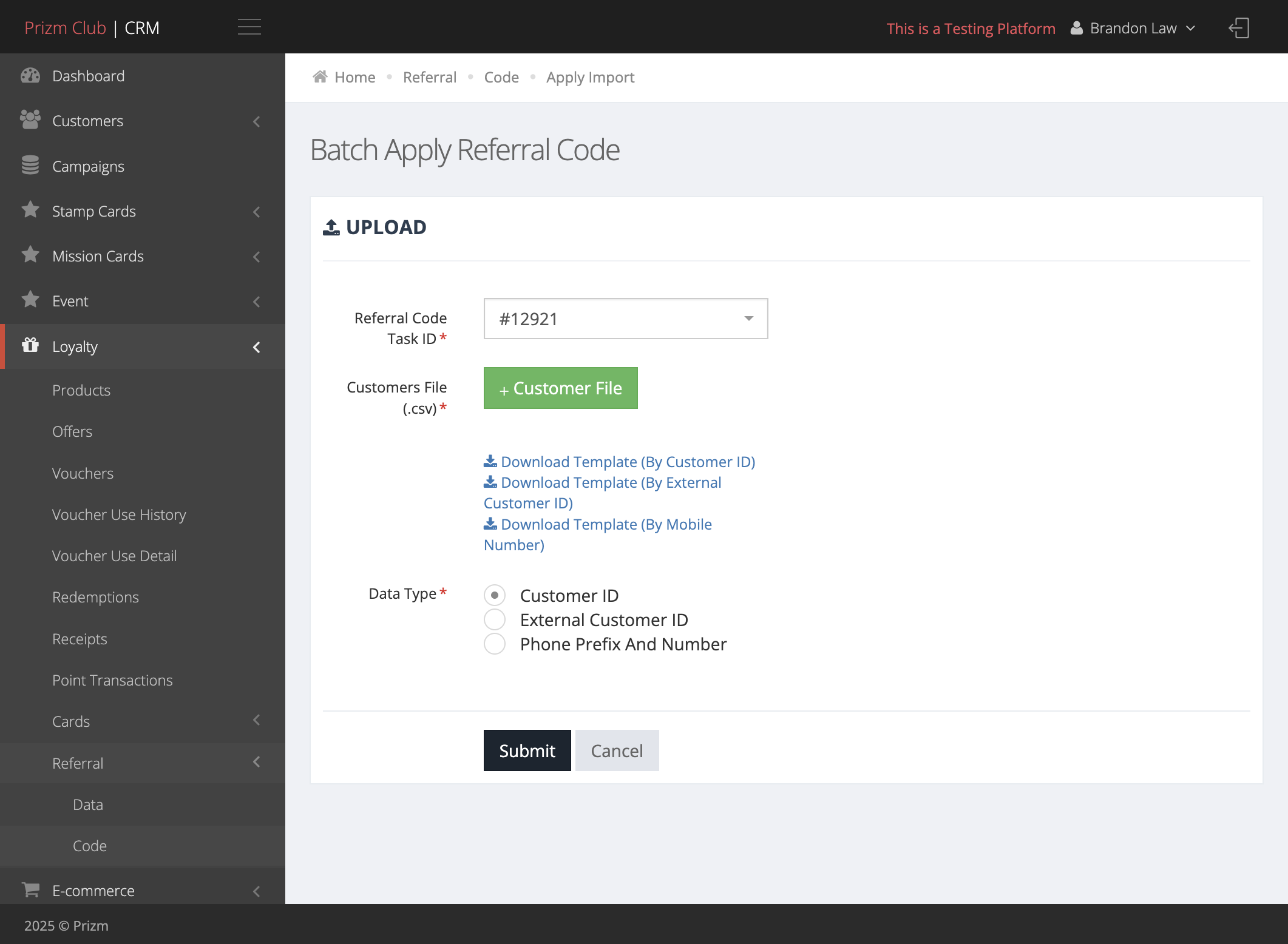Click the Referral breadcrumb link
Image resolution: width=1288 pixels, height=944 pixels.
tap(430, 77)
